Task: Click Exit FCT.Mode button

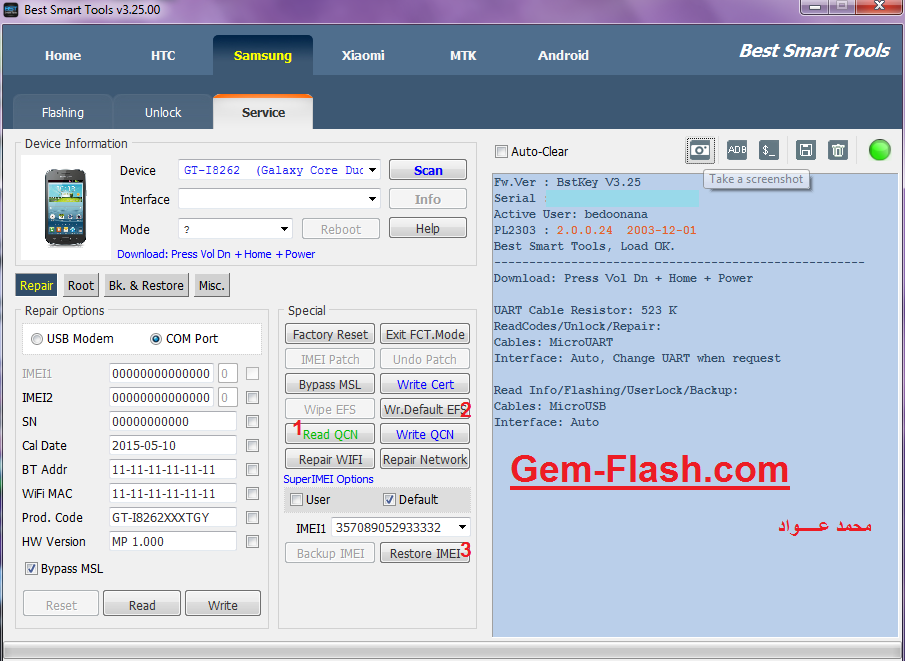Action: point(425,334)
